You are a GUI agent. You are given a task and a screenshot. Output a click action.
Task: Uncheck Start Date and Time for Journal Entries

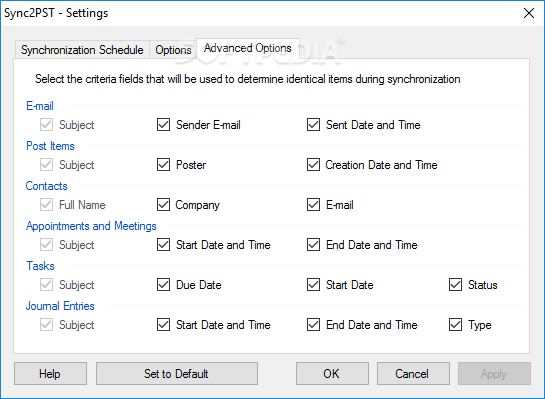(x=163, y=324)
